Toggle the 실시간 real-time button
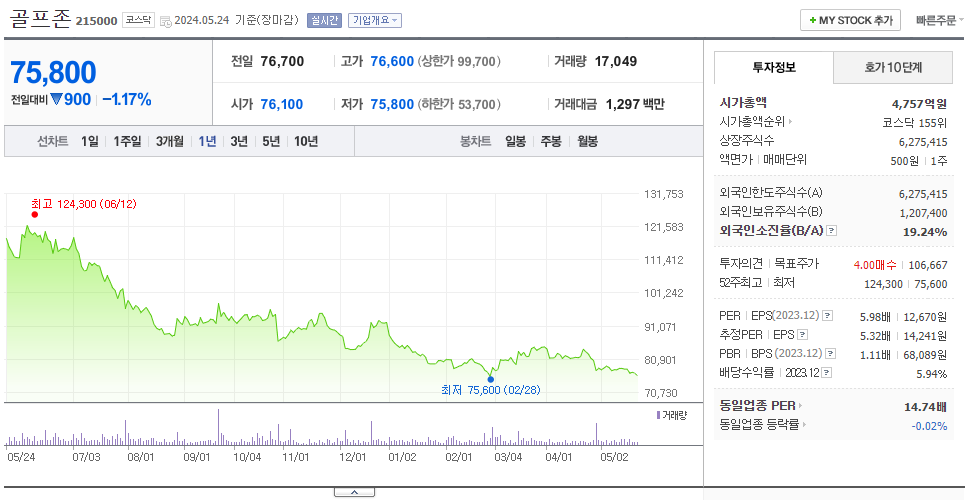The image size is (968, 500). point(324,20)
